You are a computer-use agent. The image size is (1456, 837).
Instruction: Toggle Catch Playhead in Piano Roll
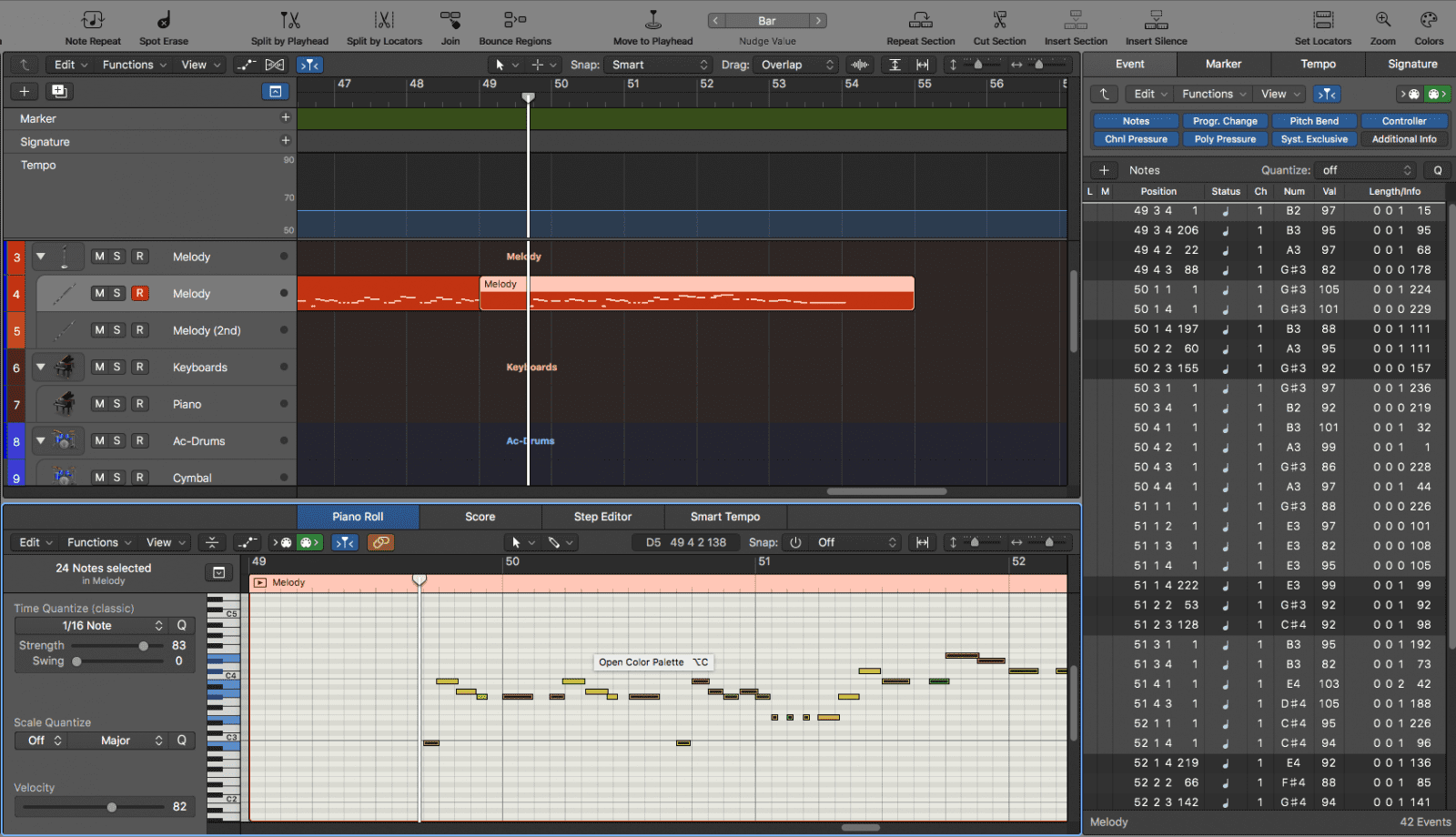coord(345,542)
